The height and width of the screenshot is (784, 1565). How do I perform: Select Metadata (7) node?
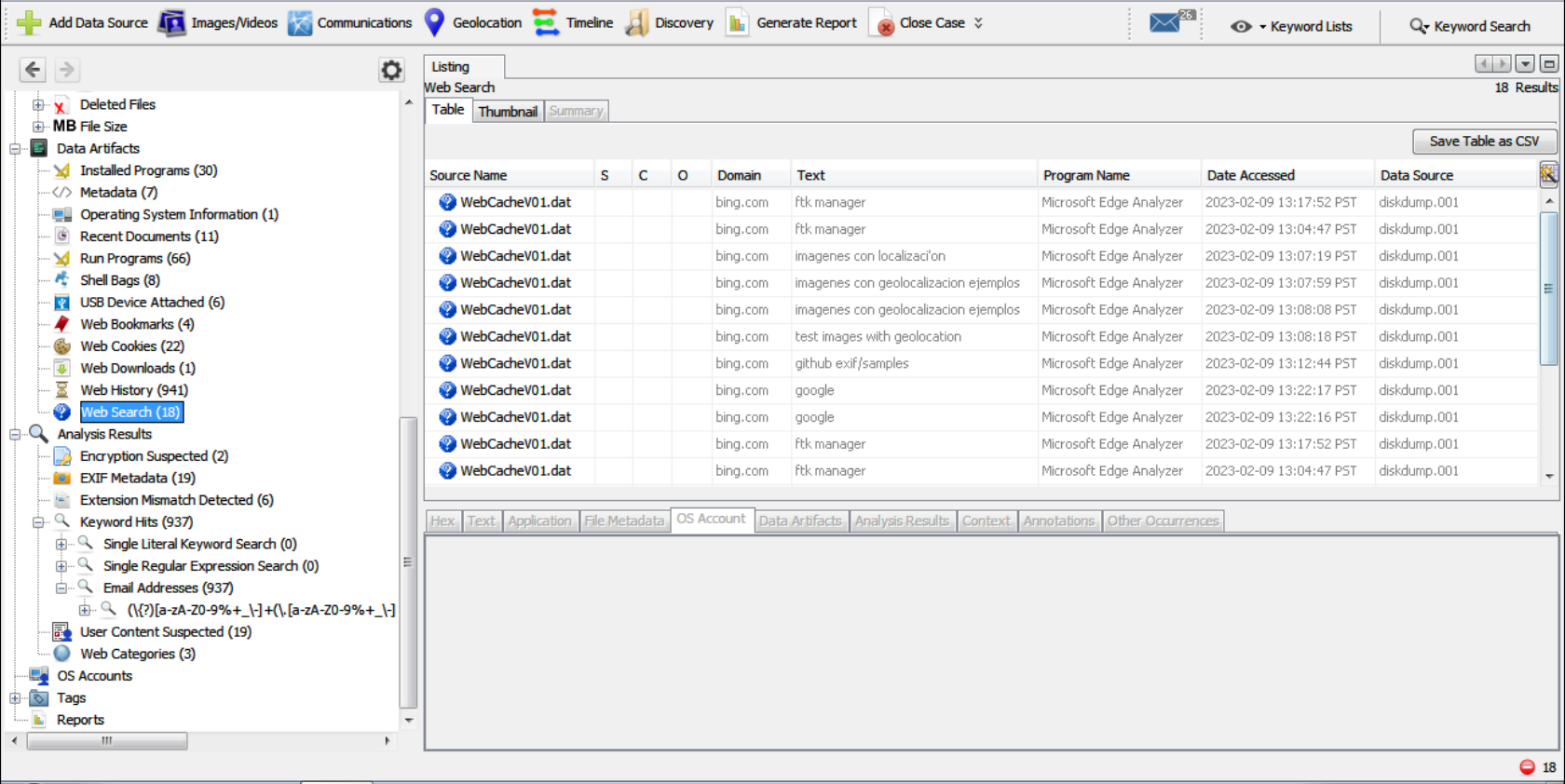tap(118, 193)
